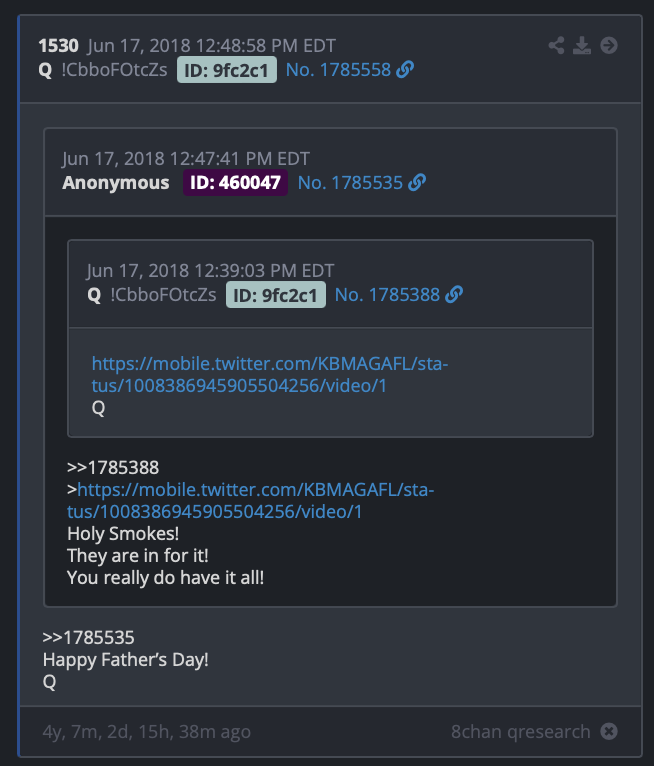Open the quoted KBMAGAFL twitter link in Anonymous reply
The height and width of the screenshot is (766, 654).
pyautogui.click(x=251, y=501)
